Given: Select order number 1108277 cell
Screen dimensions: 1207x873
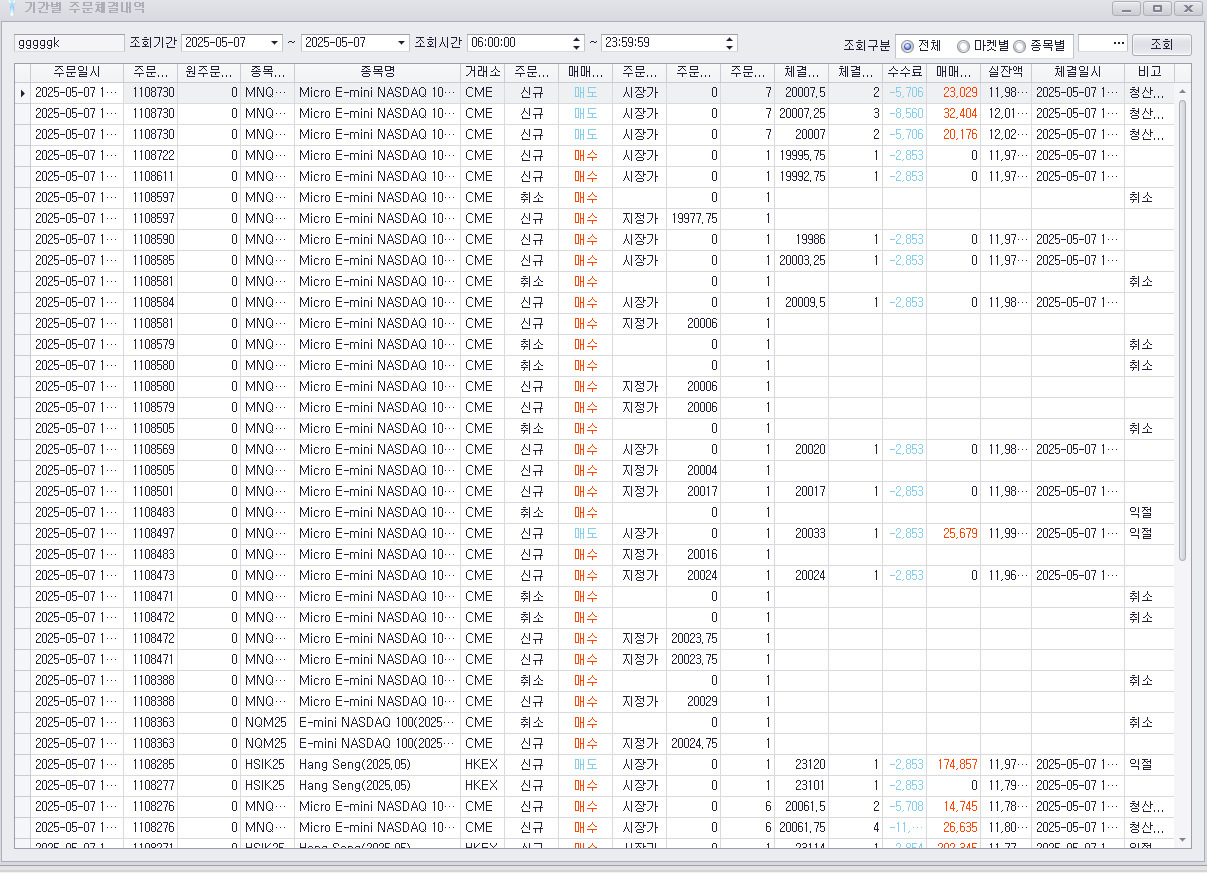Looking at the screenshot, I should (153, 786).
